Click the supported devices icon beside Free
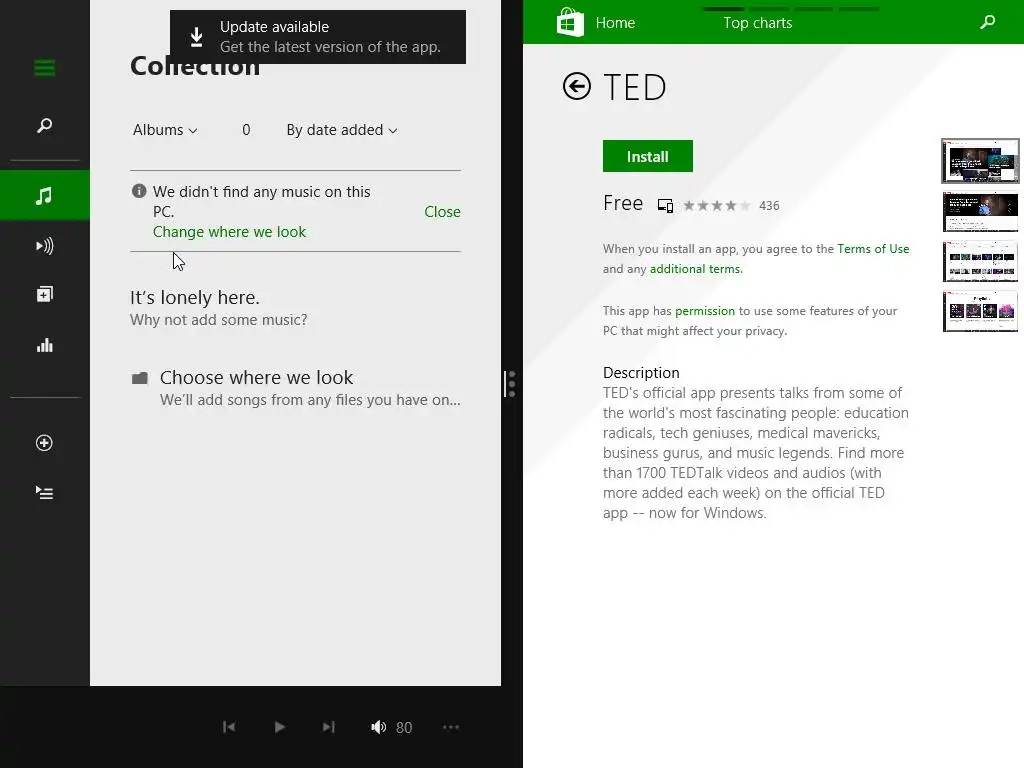 pos(665,206)
